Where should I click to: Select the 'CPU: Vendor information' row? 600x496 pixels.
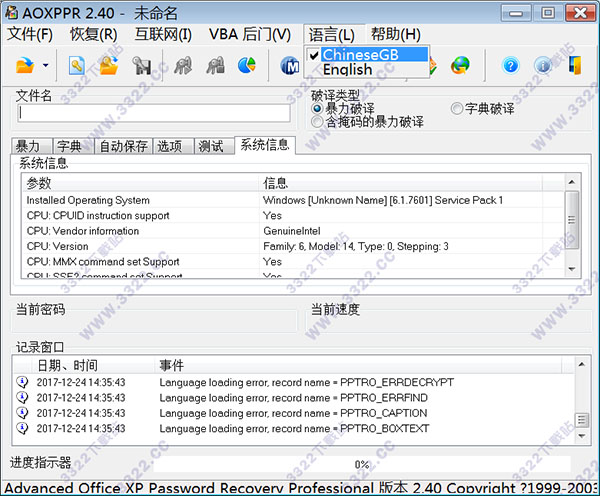(x=293, y=231)
